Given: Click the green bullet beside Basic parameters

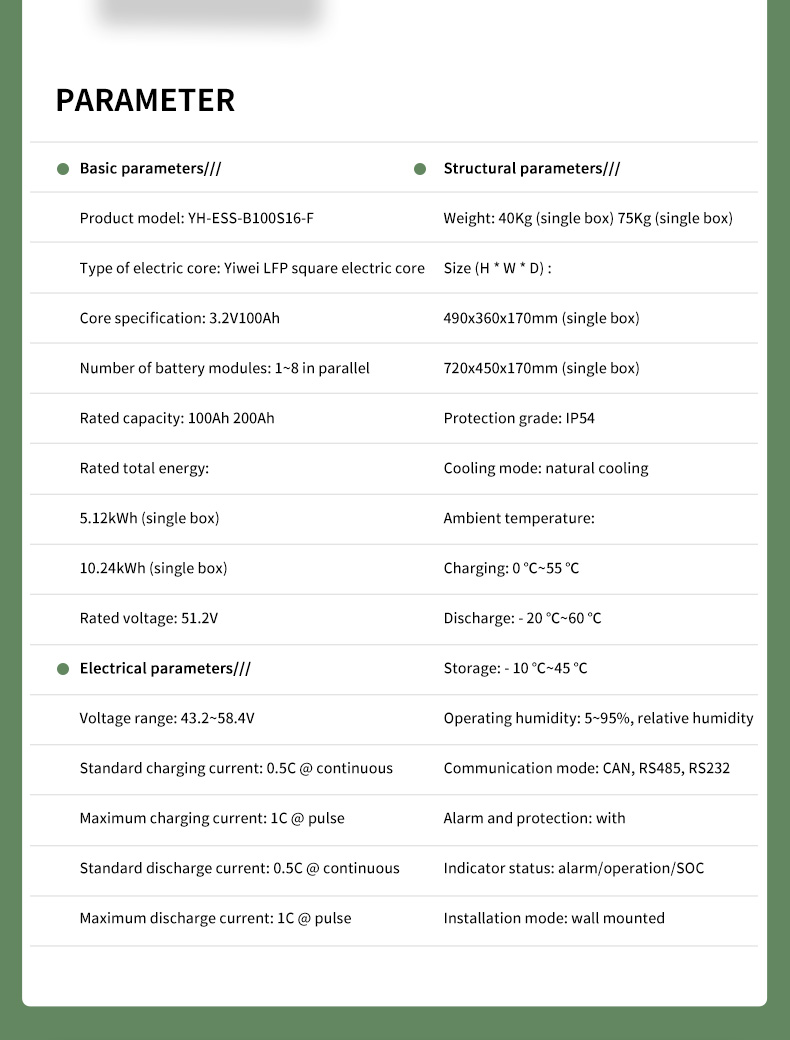Looking at the screenshot, I should point(63,169).
